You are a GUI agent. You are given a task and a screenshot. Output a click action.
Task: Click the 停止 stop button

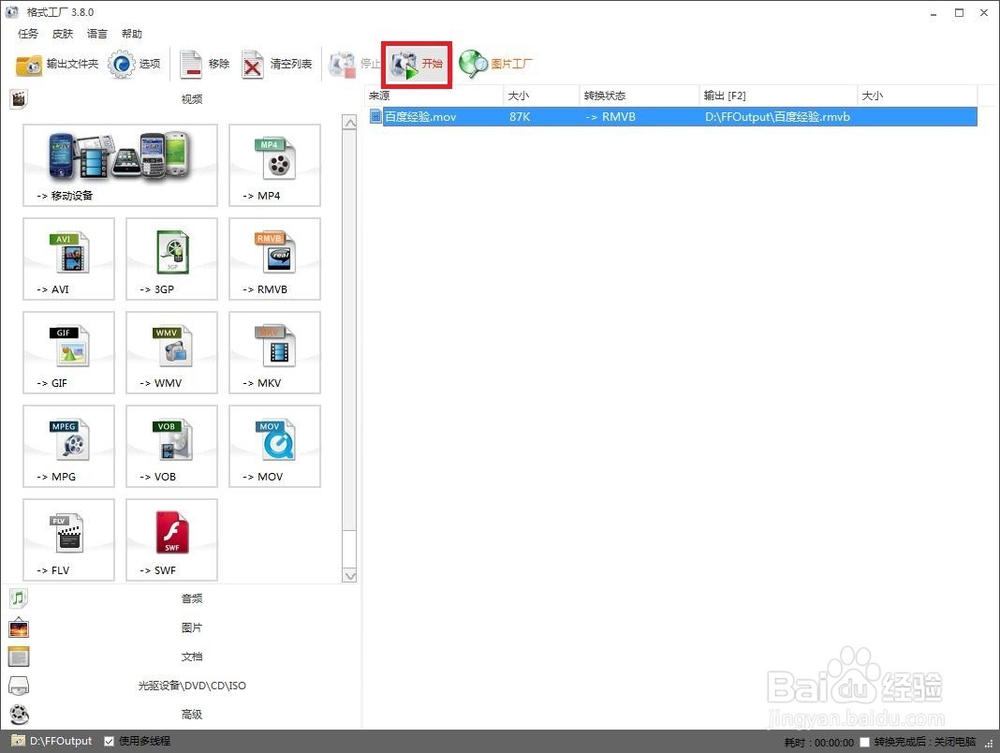pos(353,64)
